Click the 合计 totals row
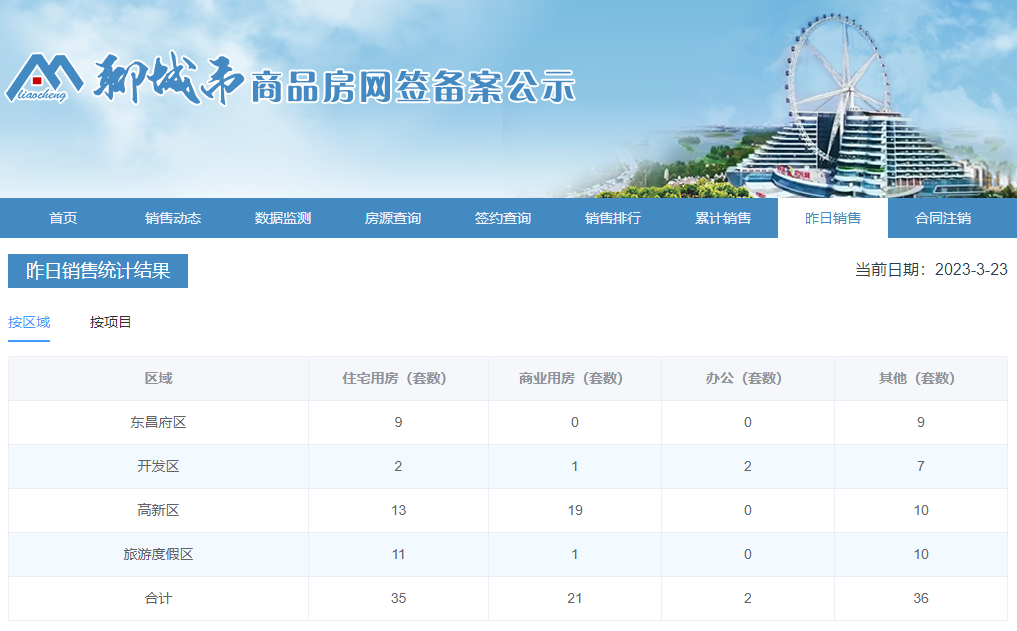Screen dimensions: 1017x631 coord(158,598)
